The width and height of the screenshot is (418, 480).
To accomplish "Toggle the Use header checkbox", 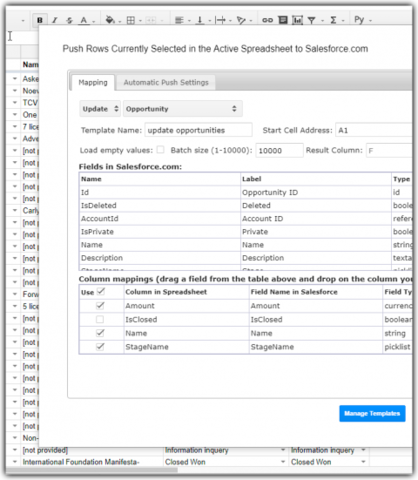I will pos(101,292).
